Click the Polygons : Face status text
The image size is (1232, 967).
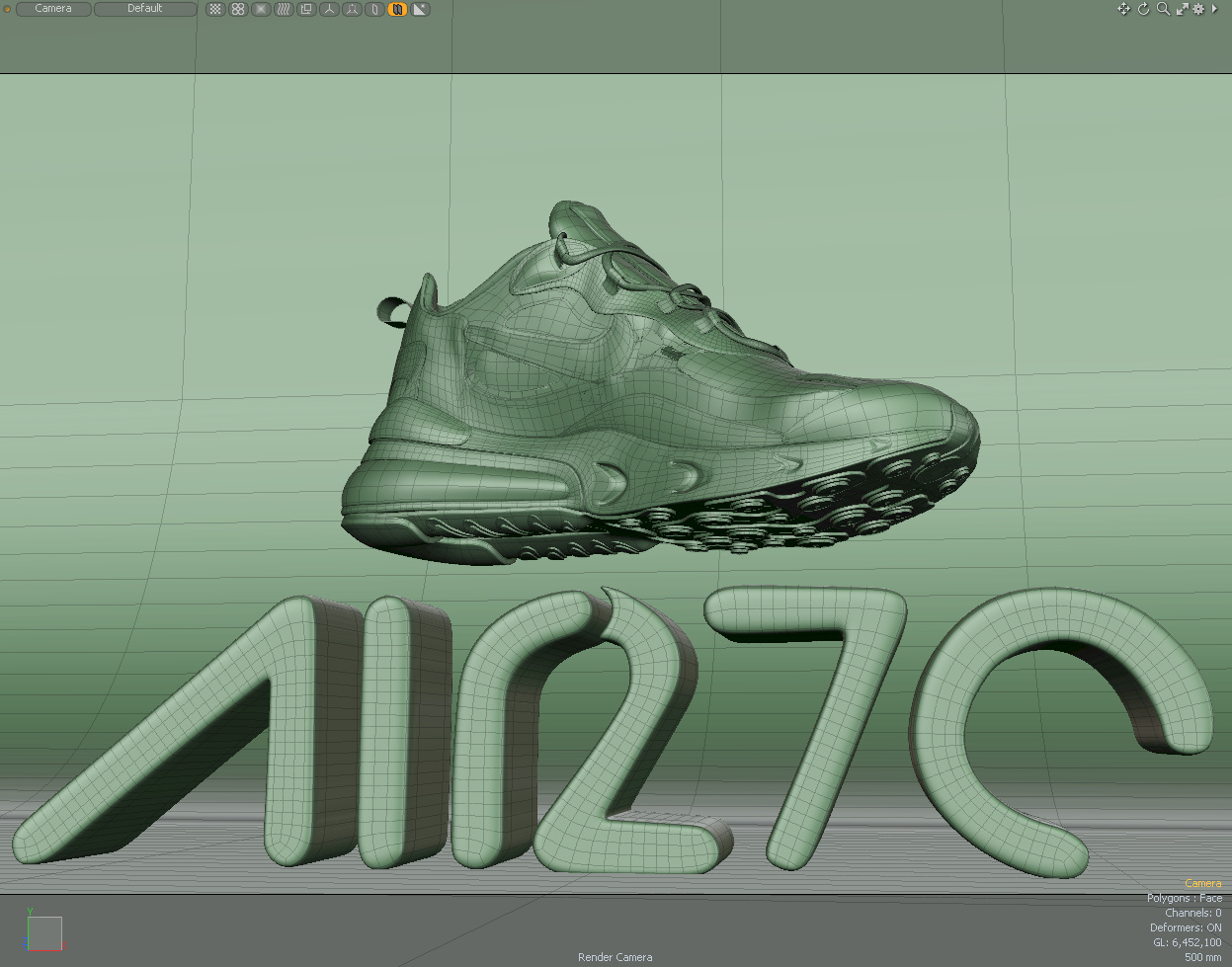click(x=1184, y=898)
